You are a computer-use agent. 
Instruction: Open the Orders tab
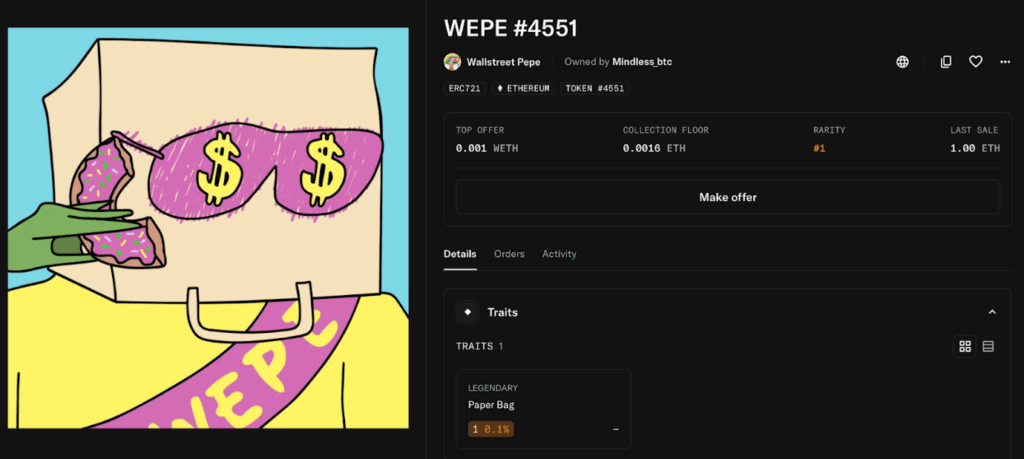click(x=509, y=254)
